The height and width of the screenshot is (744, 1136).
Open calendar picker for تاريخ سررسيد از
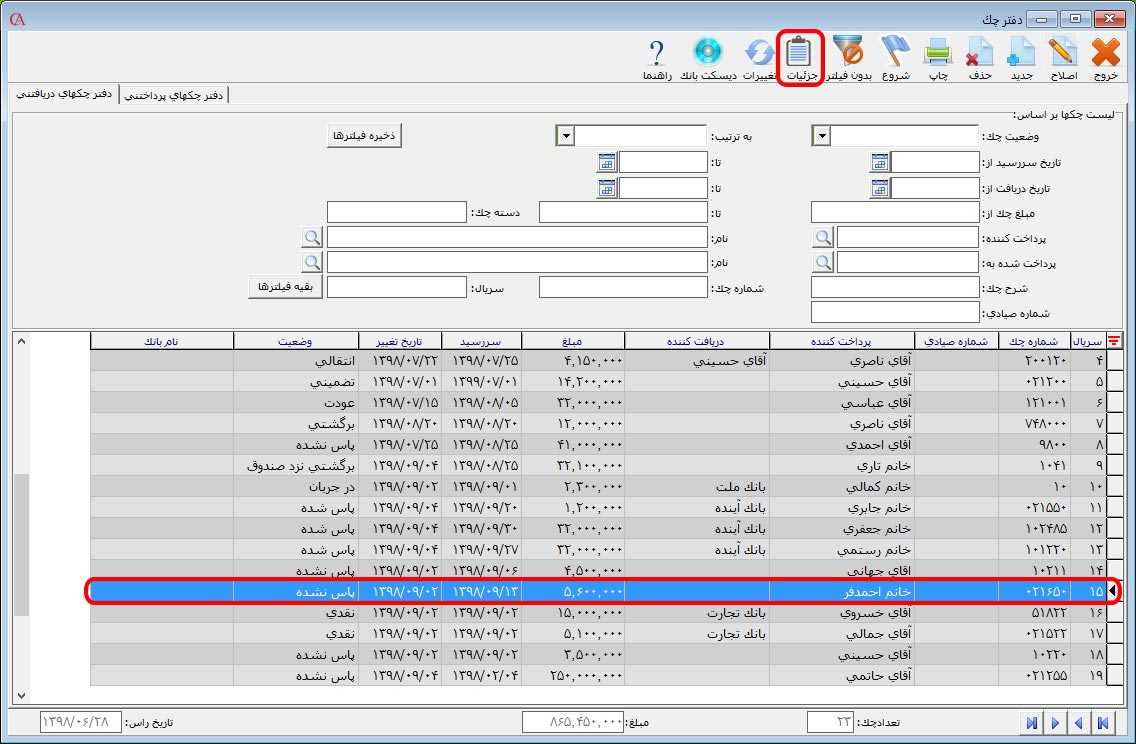pyautogui.click(x=879, y=162)
